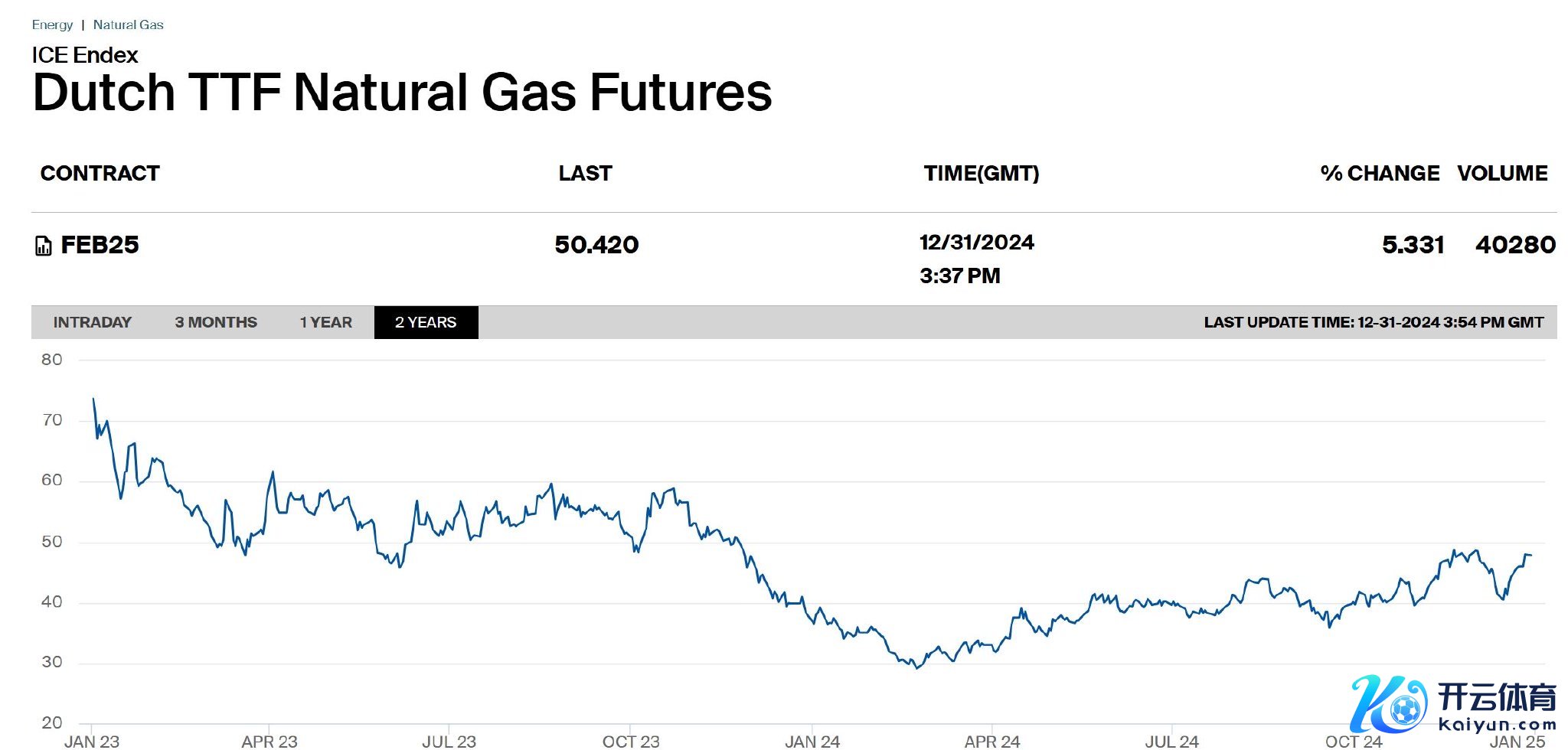Screen dimensions: 1568x750
Task: Show the 1 Year chart range
Action: point(326,322)
